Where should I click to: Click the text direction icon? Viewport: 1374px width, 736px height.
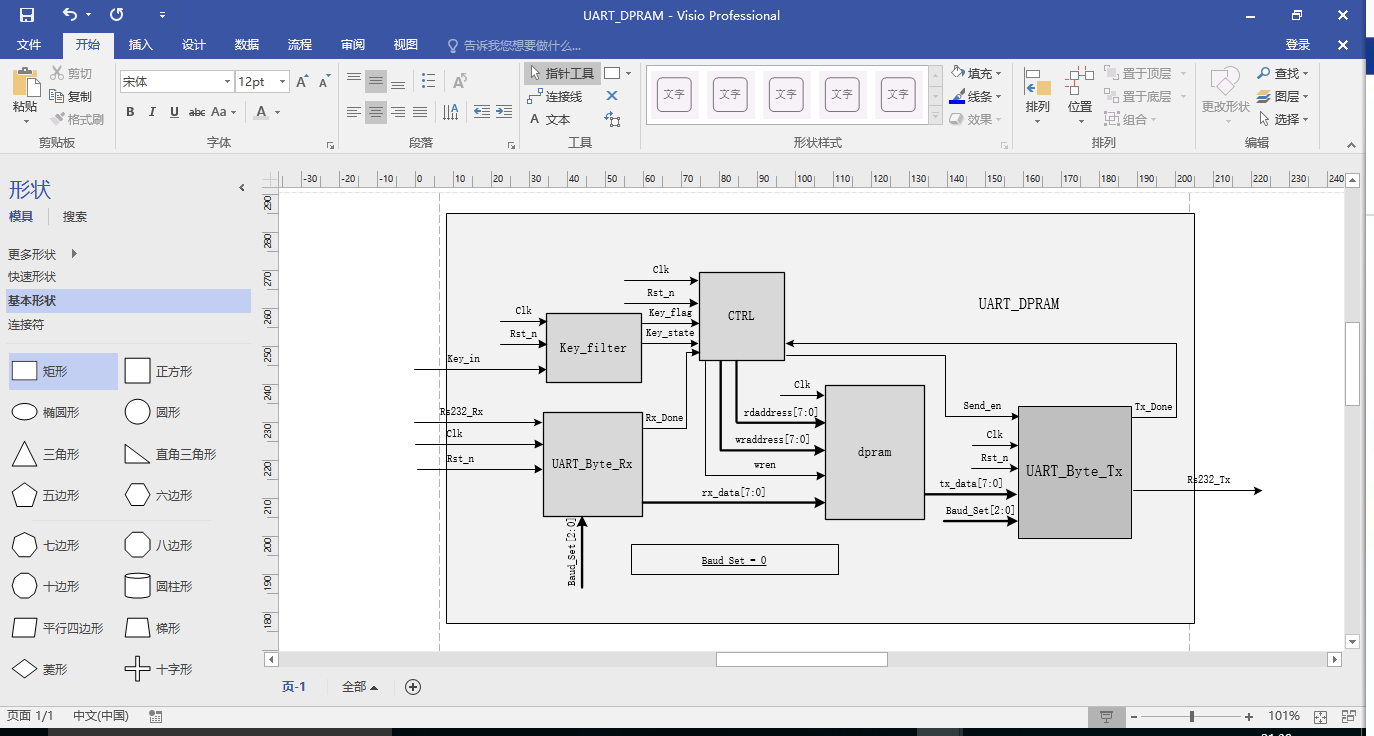(x=451, y=112)
